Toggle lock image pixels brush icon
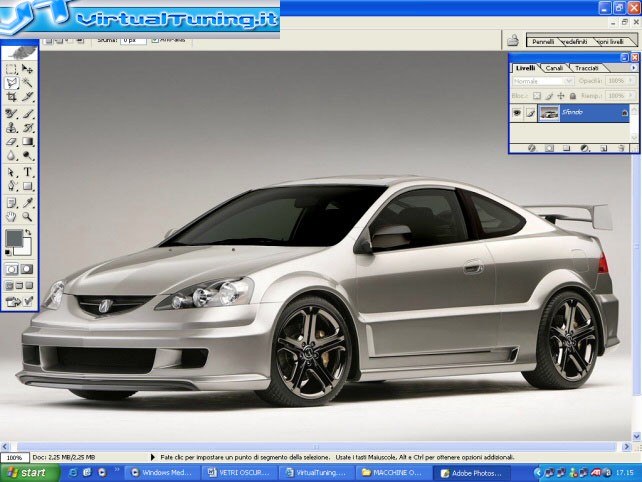The width and height of the screenshot is (642, 482). (549, 96)
